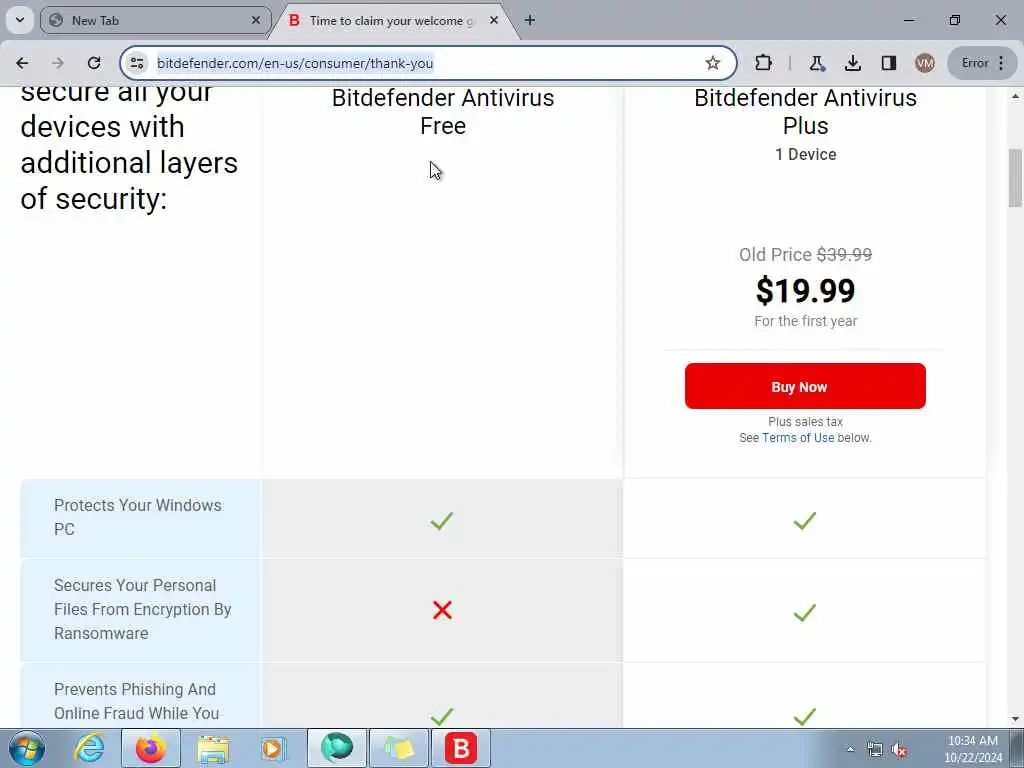Click Secures Your Personal Files ransomware label
The width and height of the screenshot is (1024, 768).
pos(142,609)
